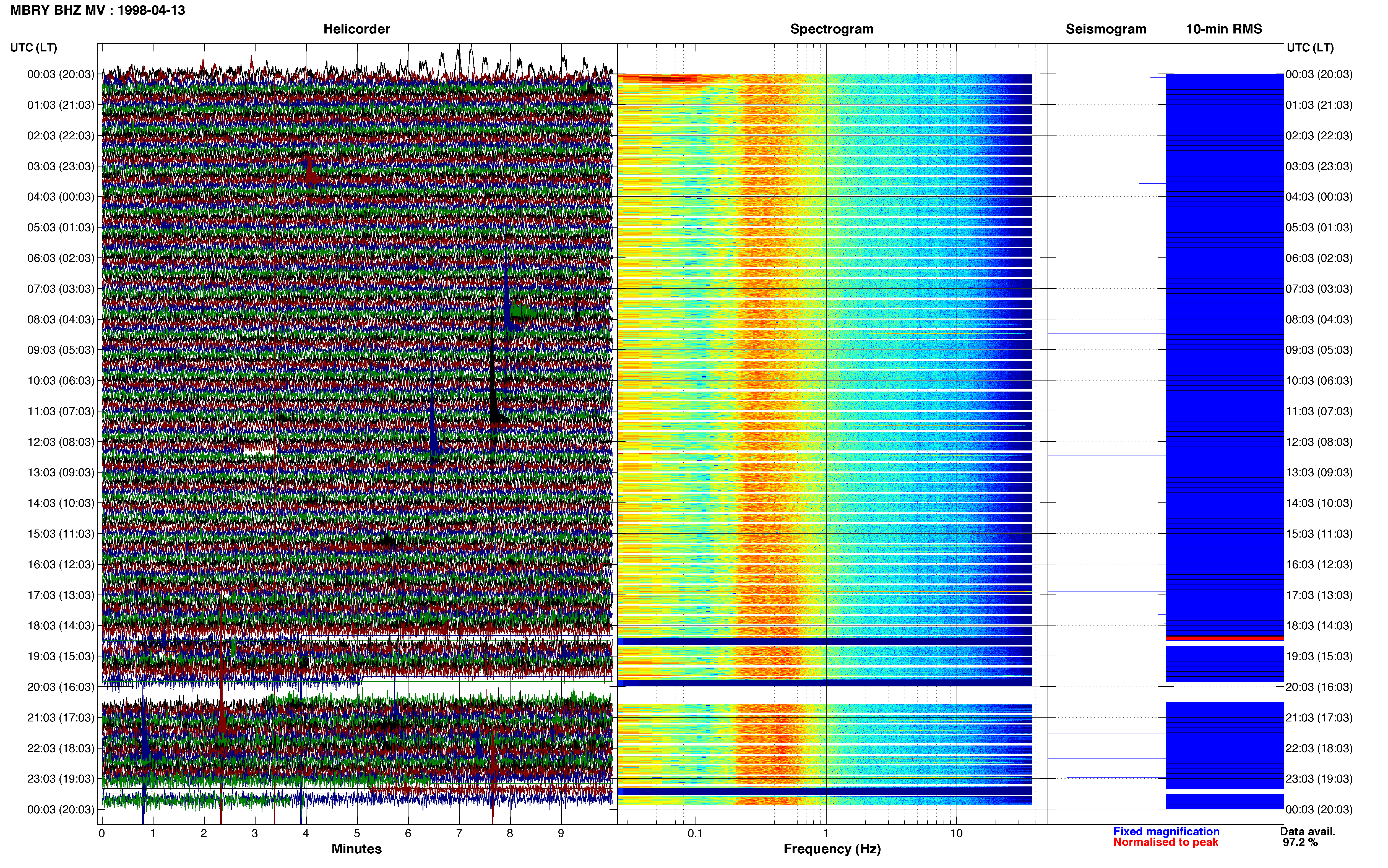Image resolution: width=1388 pixels, height=868 pixels.
Task: Click minute tick label 0 on helicorder axis
Action: pyautogui.click(x=101, y=833)
